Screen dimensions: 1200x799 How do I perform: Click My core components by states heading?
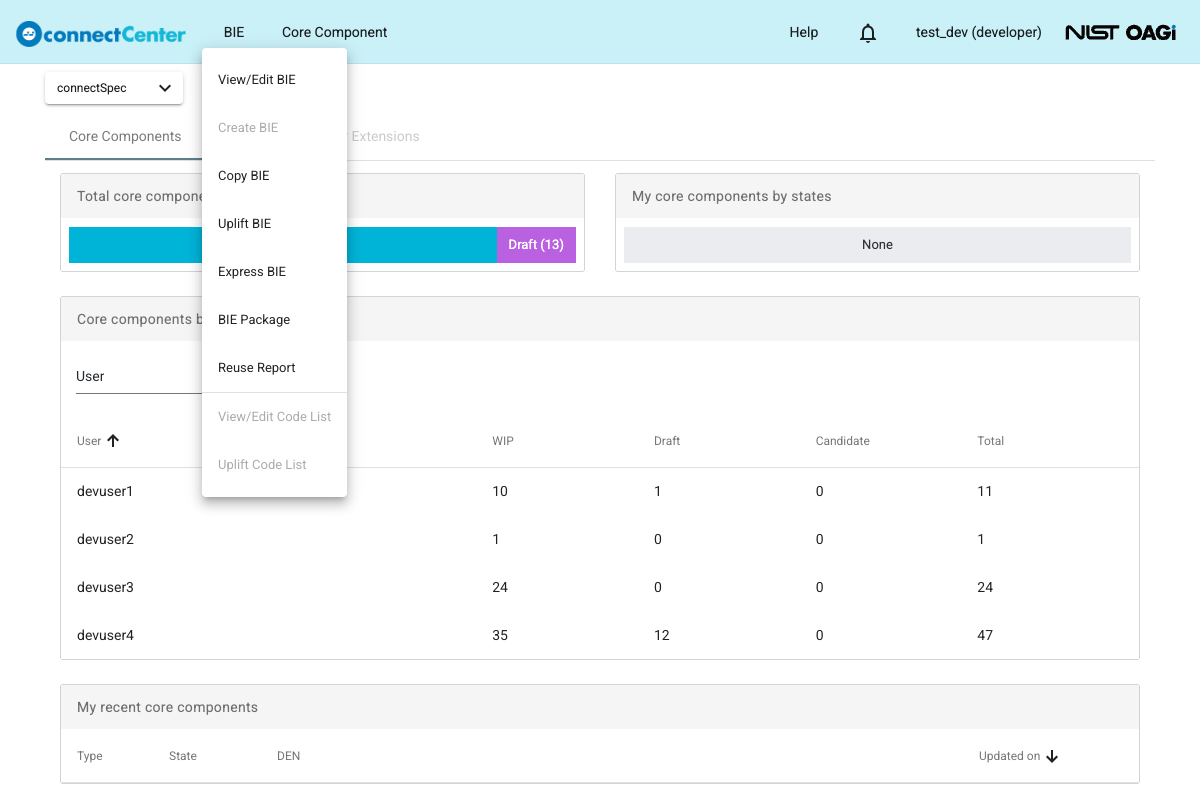(732, 196)
